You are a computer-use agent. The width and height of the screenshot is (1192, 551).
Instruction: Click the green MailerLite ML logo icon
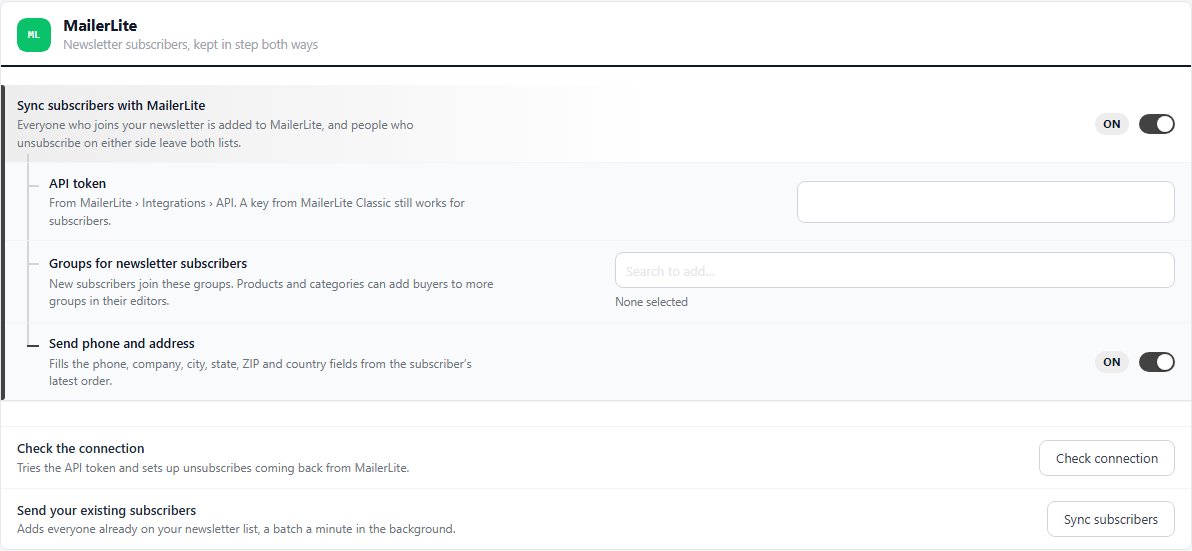point(33,35)
